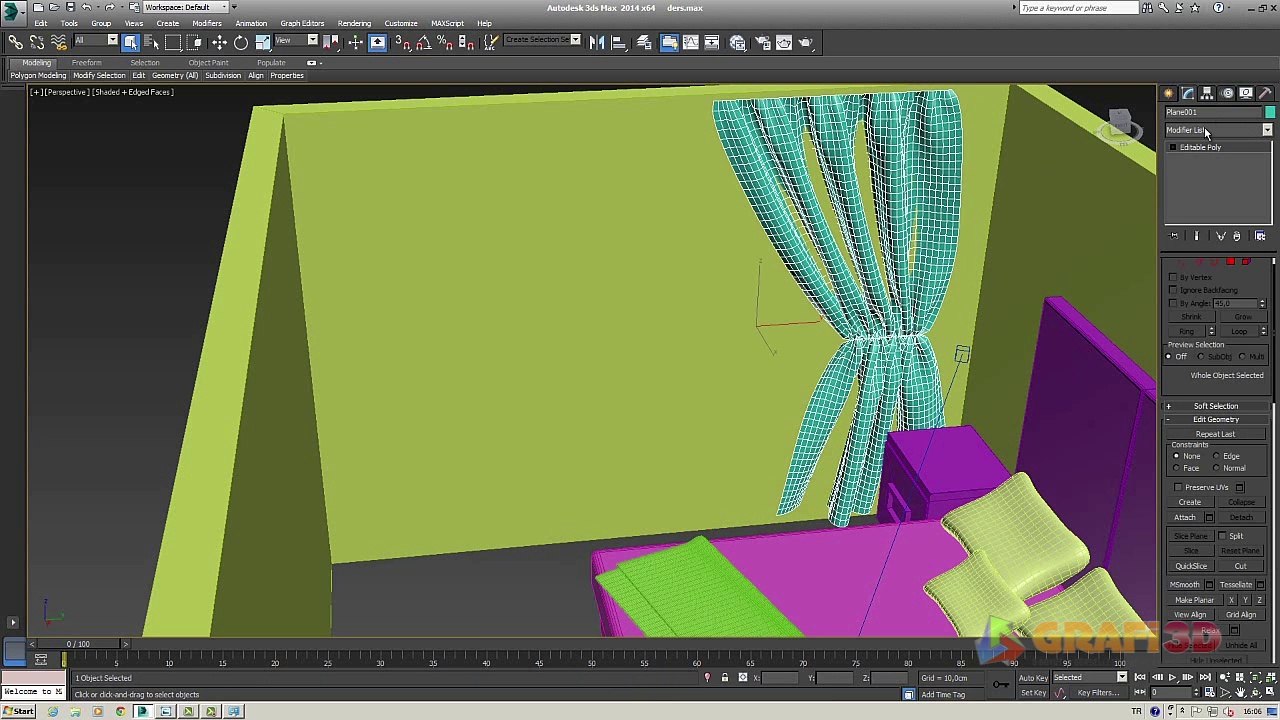Click the Plane001 object name field
Viewport: 1280px width, 720px height.
pos(1212,112)
